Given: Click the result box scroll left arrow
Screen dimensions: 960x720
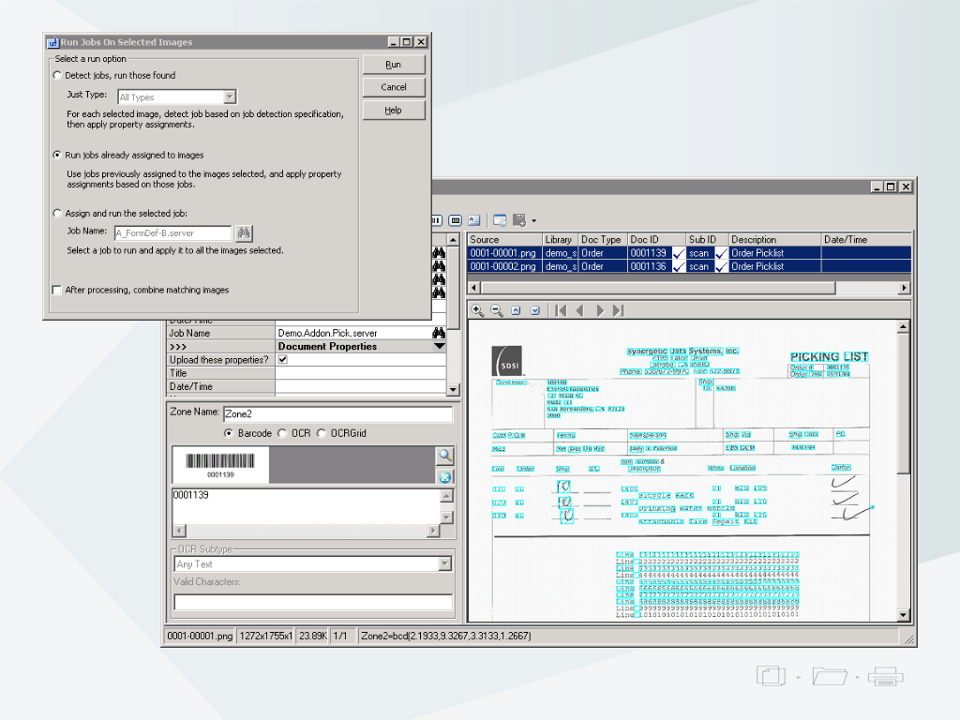Looking at the screenshot, I should click(x=179, y=530).
